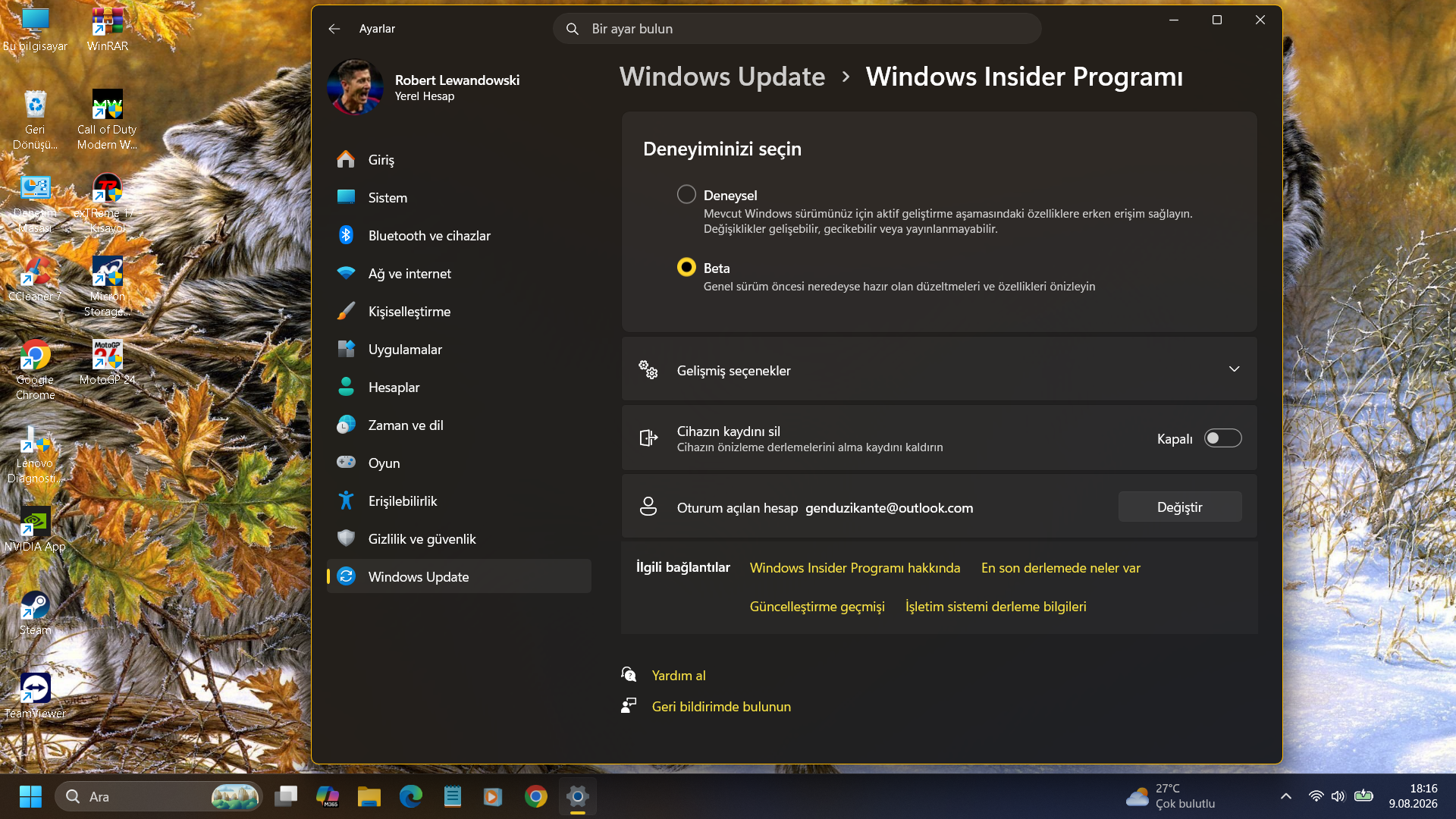This screenshot has height=819, width=1456.
Task: Open Hesaplar in the sidebar
Action: 459,387
